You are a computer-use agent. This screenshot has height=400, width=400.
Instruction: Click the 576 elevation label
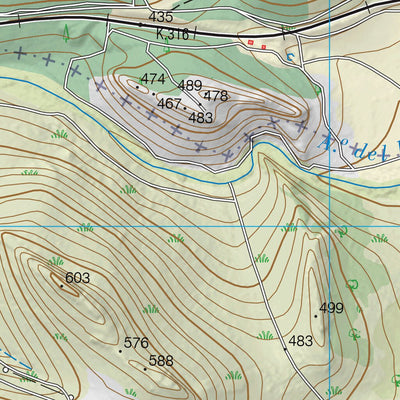[x=136, y=343]
